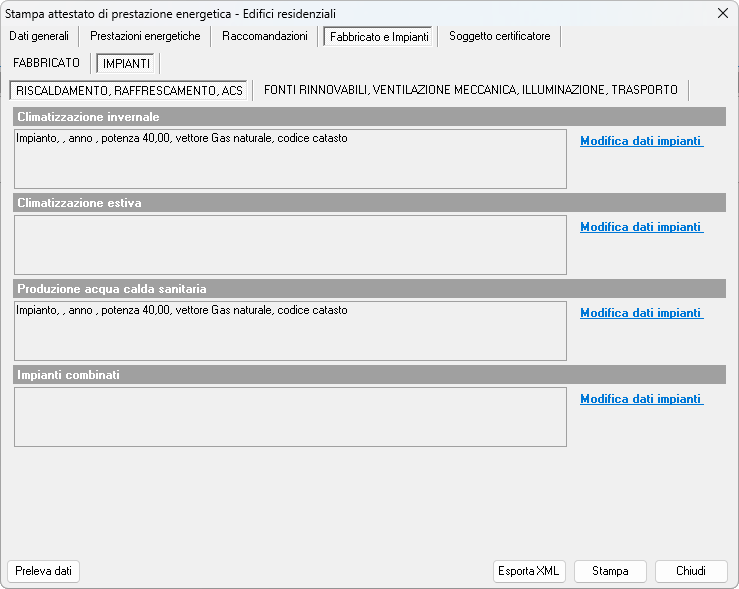Click the empty Impianti combinati text area
This screenshot has height=589, width=739.
(290, 417)
